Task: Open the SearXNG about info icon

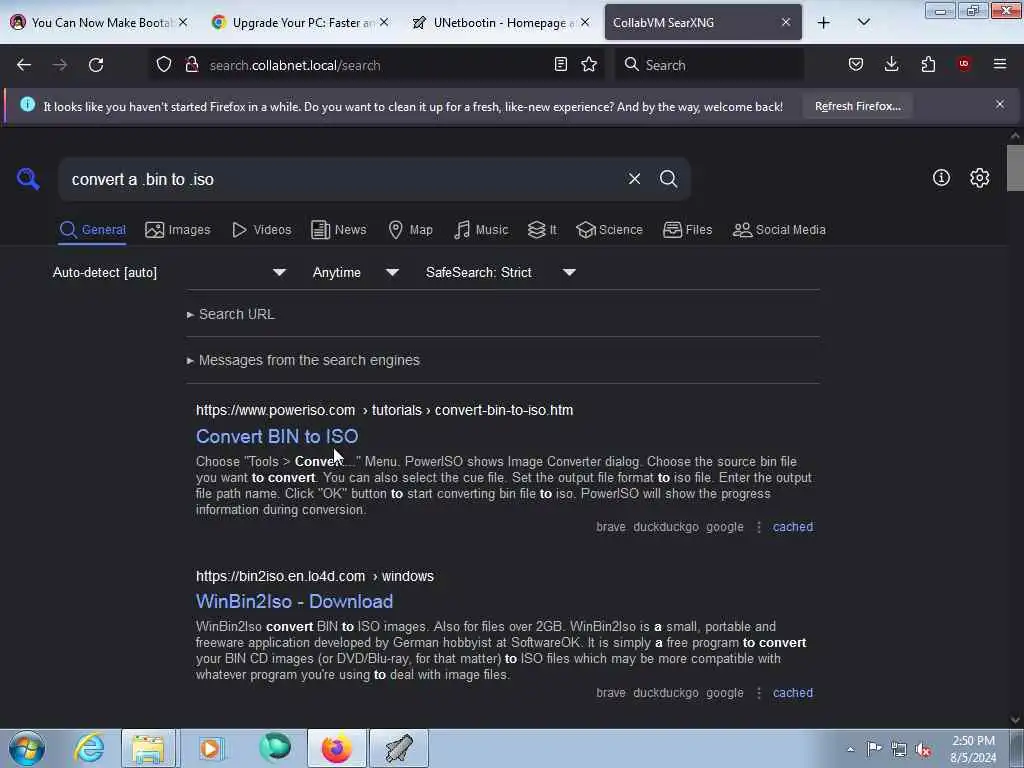Action: pos(941,178)
